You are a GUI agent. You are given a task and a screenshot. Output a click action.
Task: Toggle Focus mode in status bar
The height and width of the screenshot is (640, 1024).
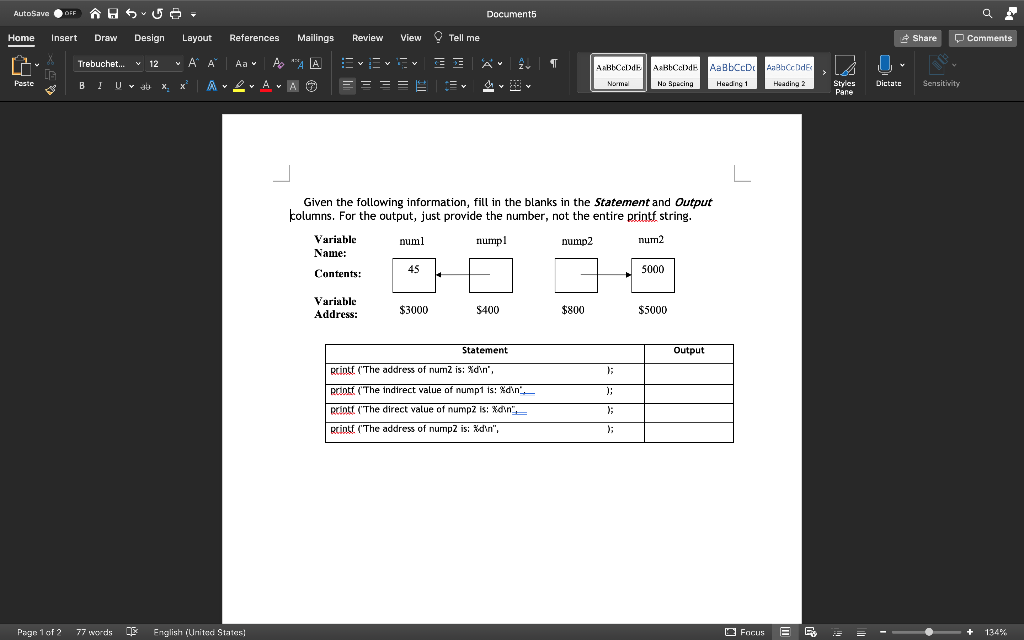[x=745, y=632]
